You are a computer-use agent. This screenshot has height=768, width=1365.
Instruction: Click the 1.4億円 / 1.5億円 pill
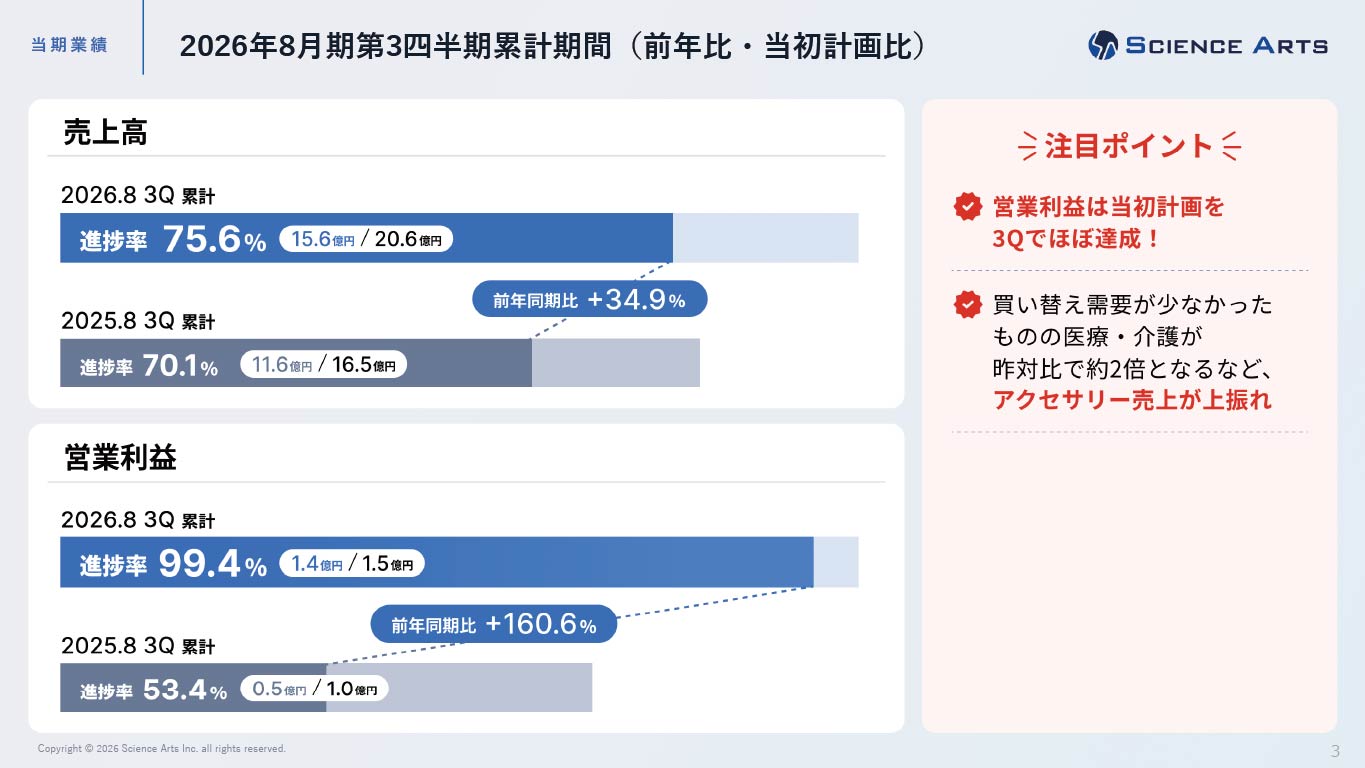click(x=352, y=564)
